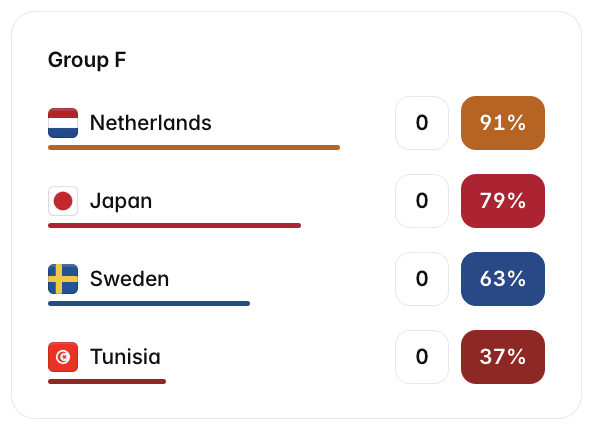Screen dimensions: 598x432
Task: Click the Tunisia flag icon
Action: [x=63, y=357]
